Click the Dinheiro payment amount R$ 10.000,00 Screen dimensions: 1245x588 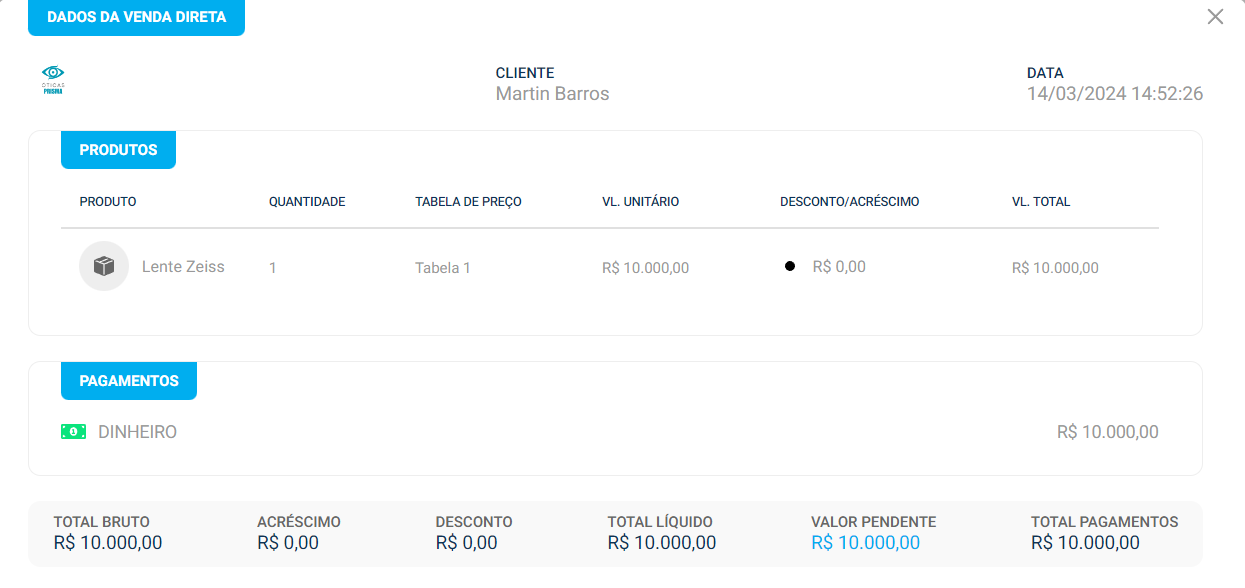(1107, 432)
